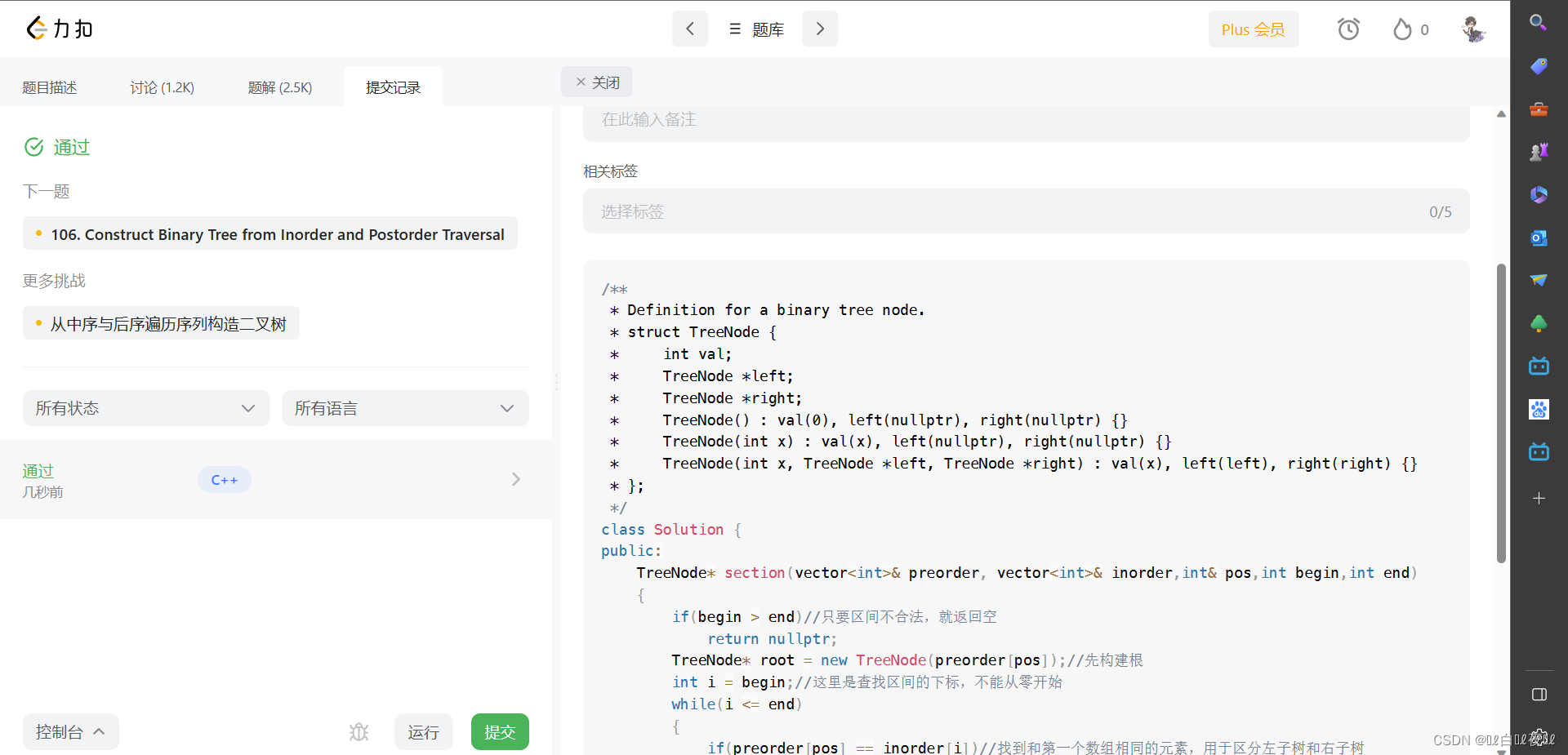Switch to the 题目描述 tab
1568x755 pixels.
pos(50,87)
